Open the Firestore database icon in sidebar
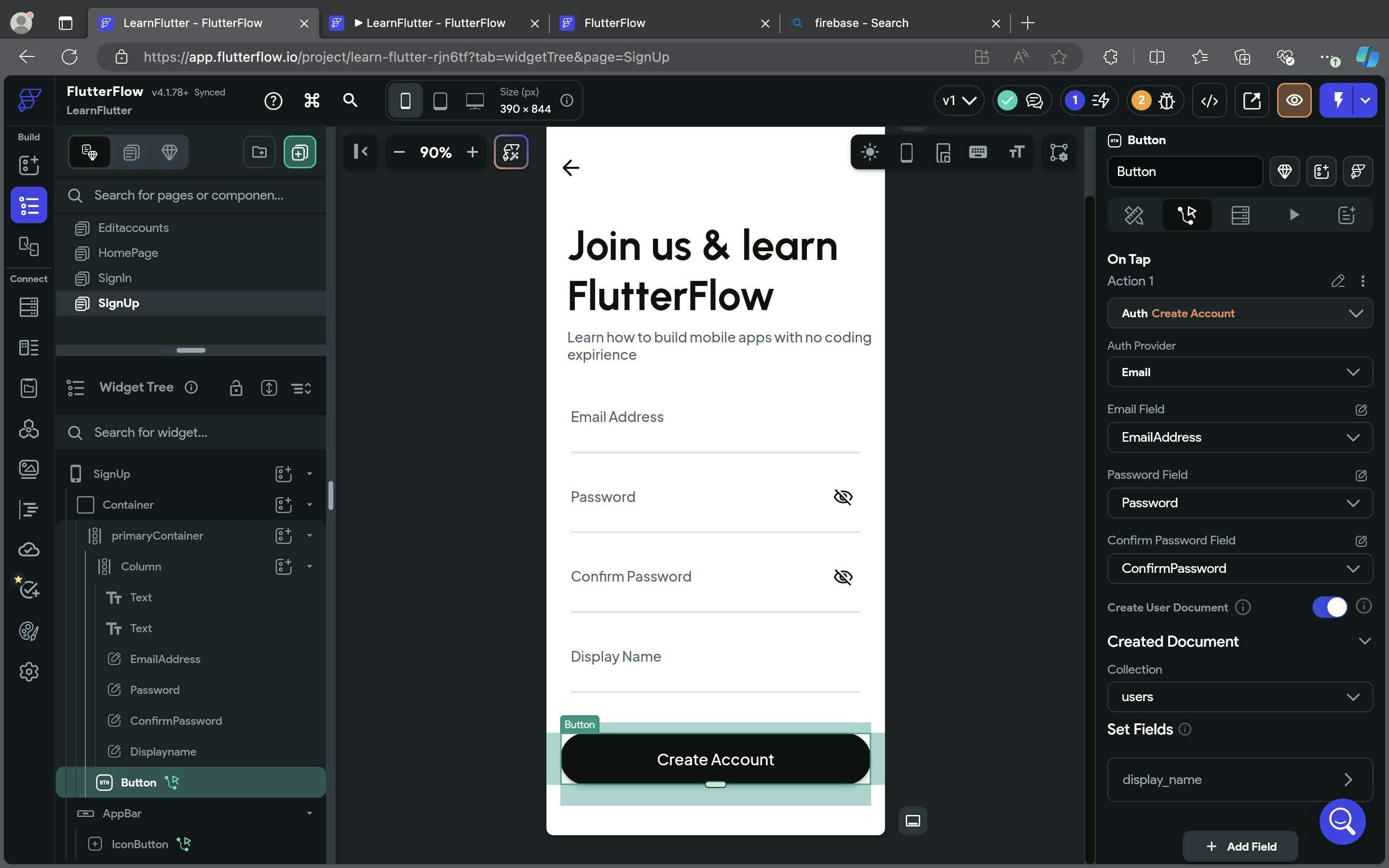Image resolution: width=1389 pixels, height=868 pixels. 29,307
